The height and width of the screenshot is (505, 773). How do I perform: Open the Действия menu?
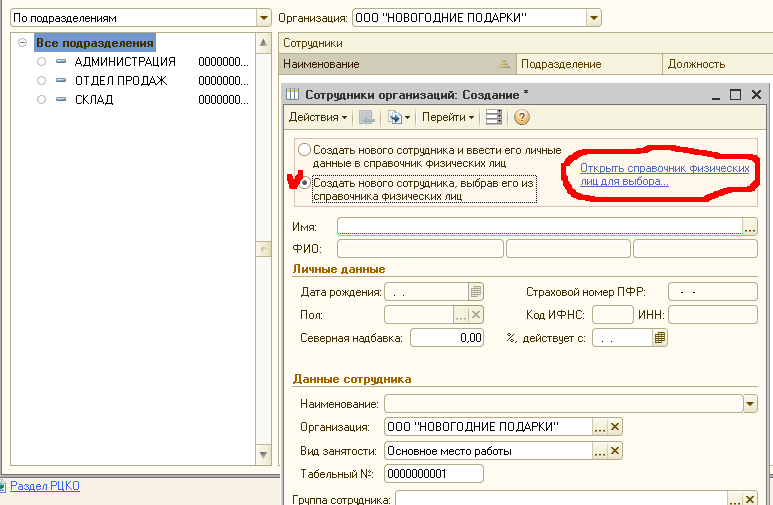(318, 117)
